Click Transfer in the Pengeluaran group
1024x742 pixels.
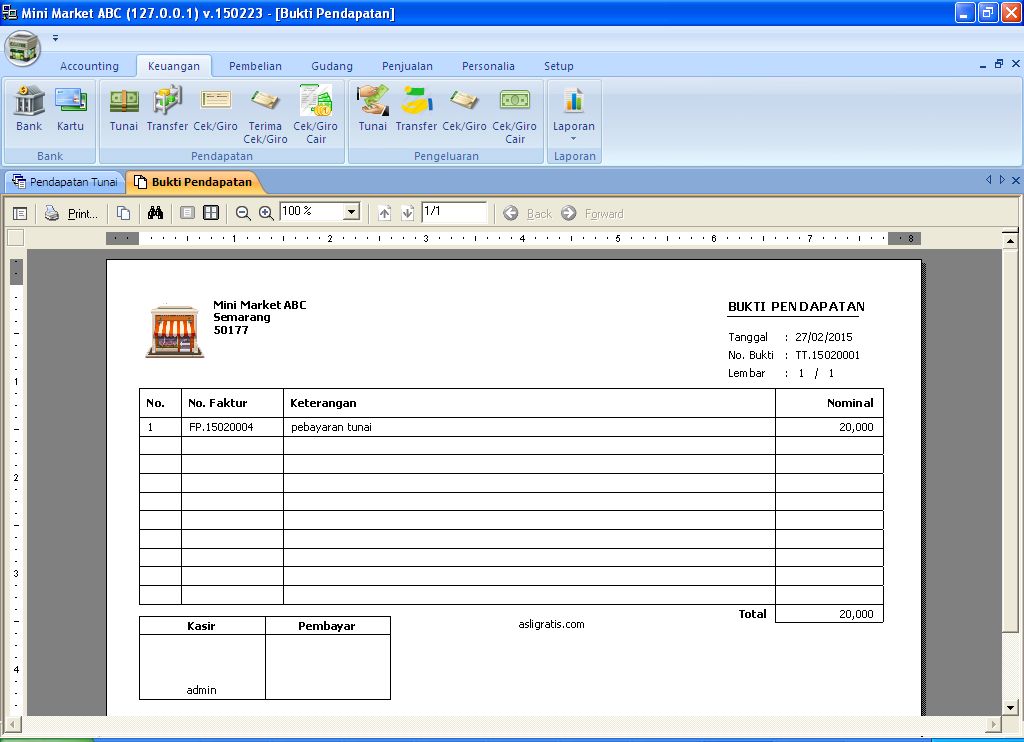(416, 108)
